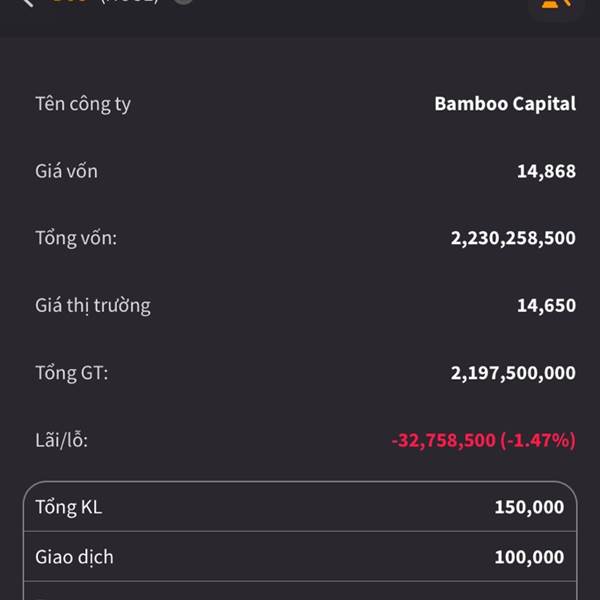600x600 pixels.
Task: Tap the gray info circle beside the ticker
Action: click(183, 2)
